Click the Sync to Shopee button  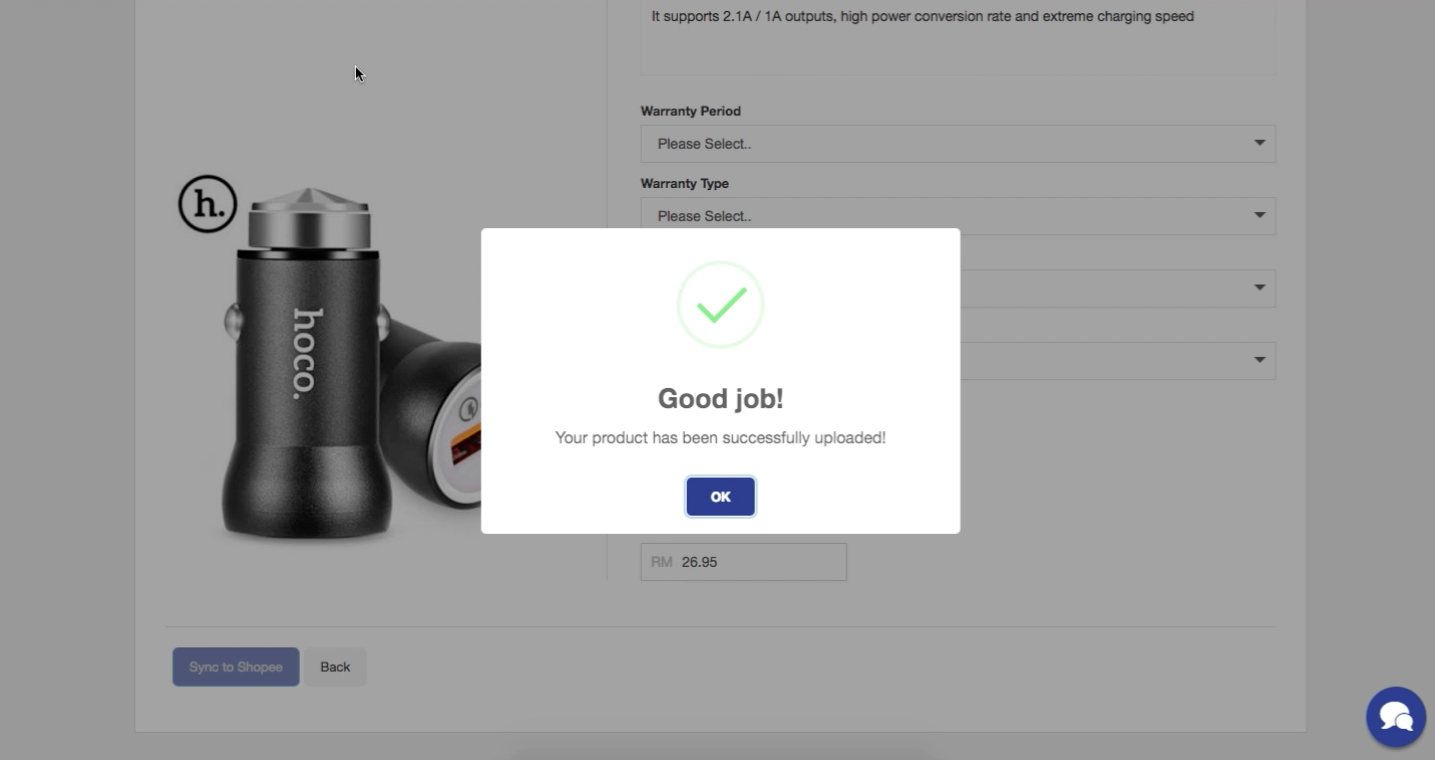click(236, 667)
